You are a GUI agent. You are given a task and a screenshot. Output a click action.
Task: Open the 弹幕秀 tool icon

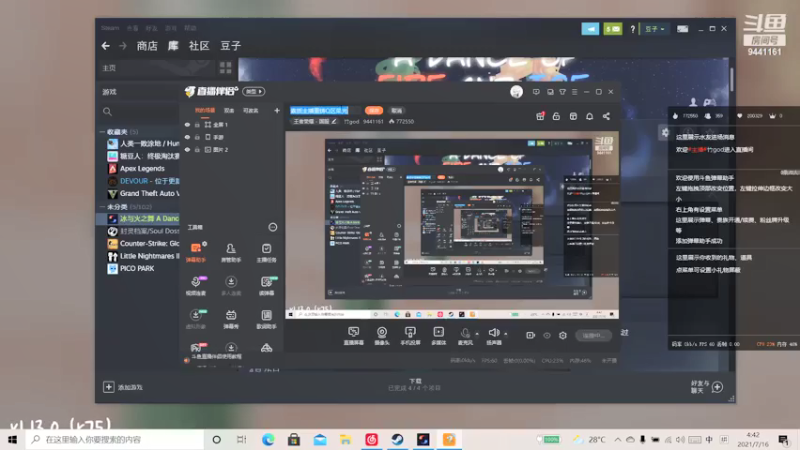(x=231, y=319)
